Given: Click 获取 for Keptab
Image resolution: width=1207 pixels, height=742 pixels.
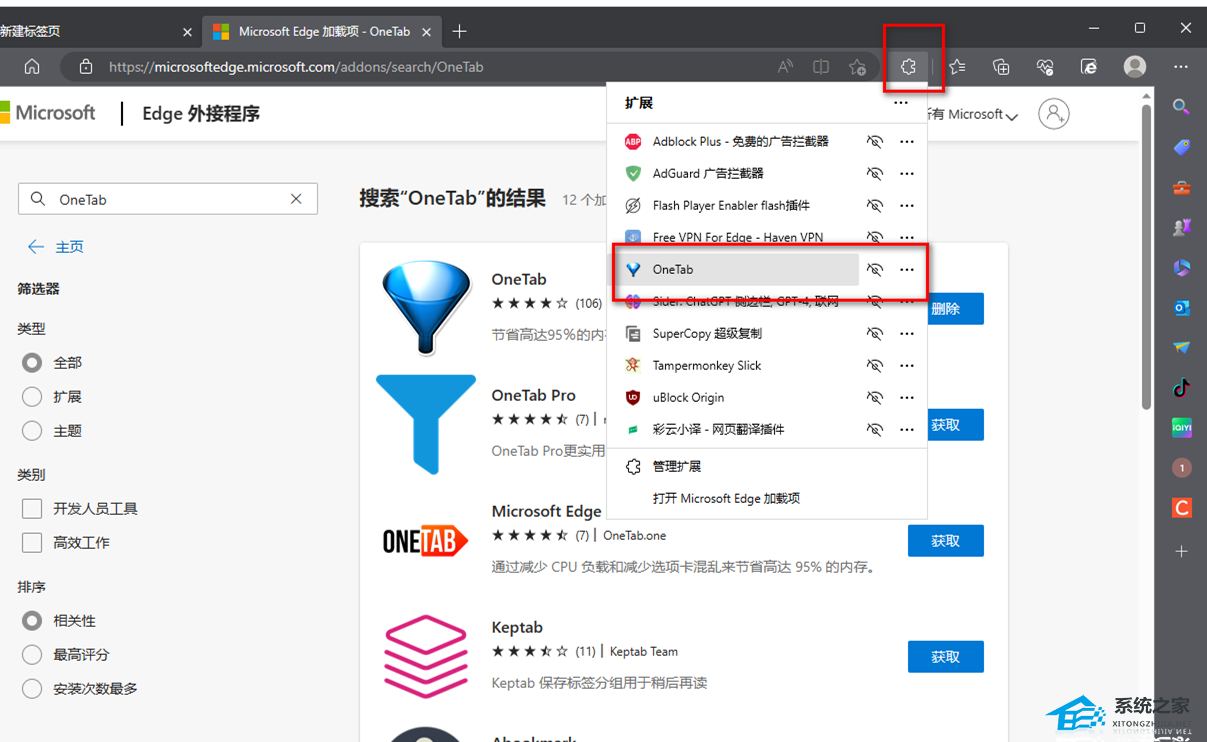Looking at the screenshot, I should tap(945, 657).
